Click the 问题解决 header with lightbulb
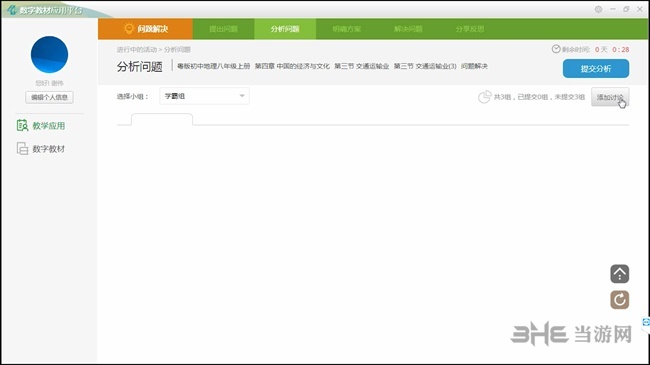The image size is (650, 365). click(146, 29)
